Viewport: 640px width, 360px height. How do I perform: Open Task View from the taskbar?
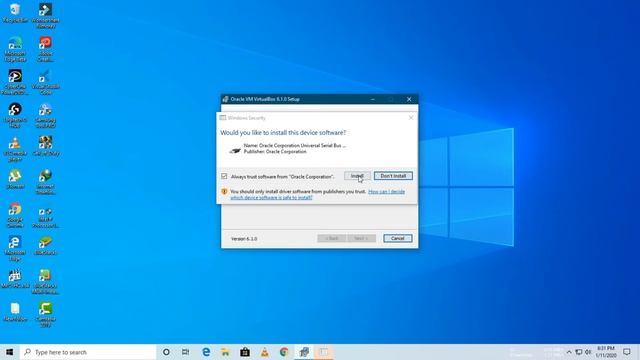coord(185,352)
